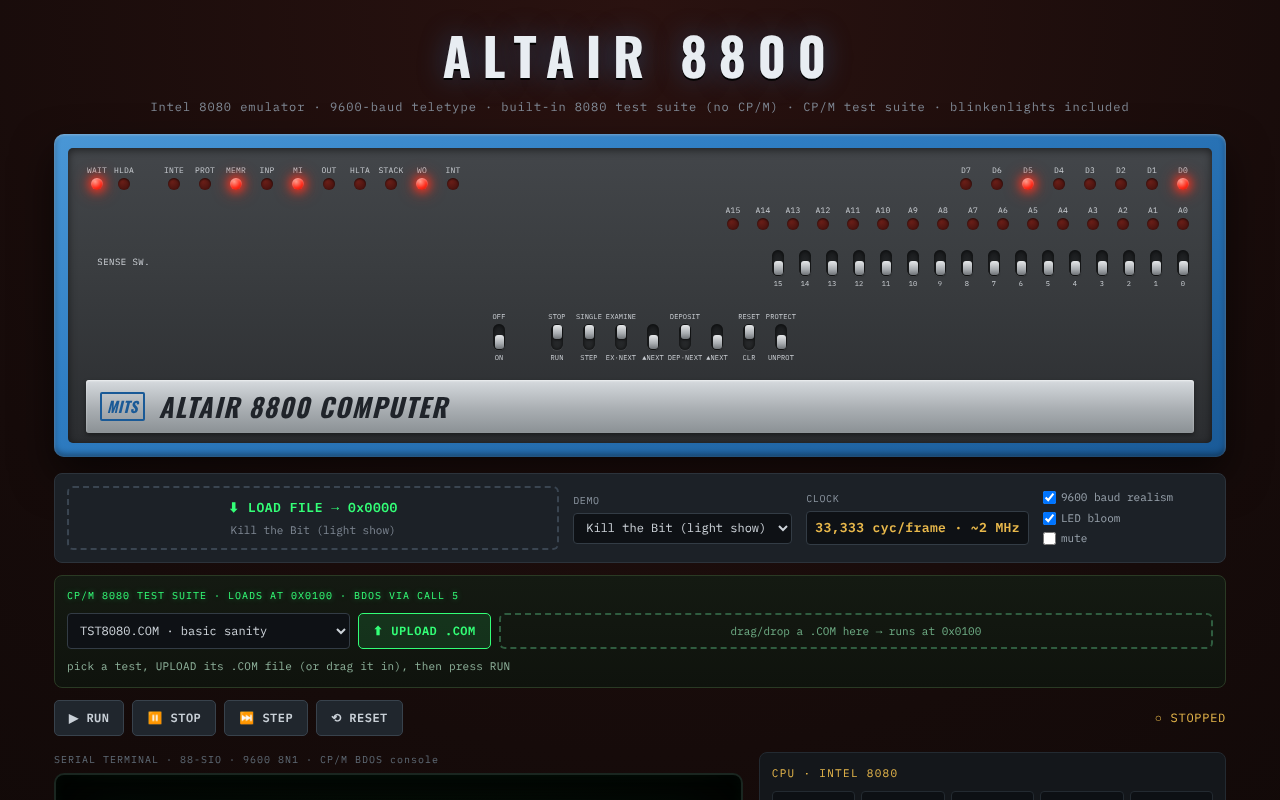Click the CPU · INTEL 8080 panel heading
1280x800 pixels.
(x=835, y=773)
